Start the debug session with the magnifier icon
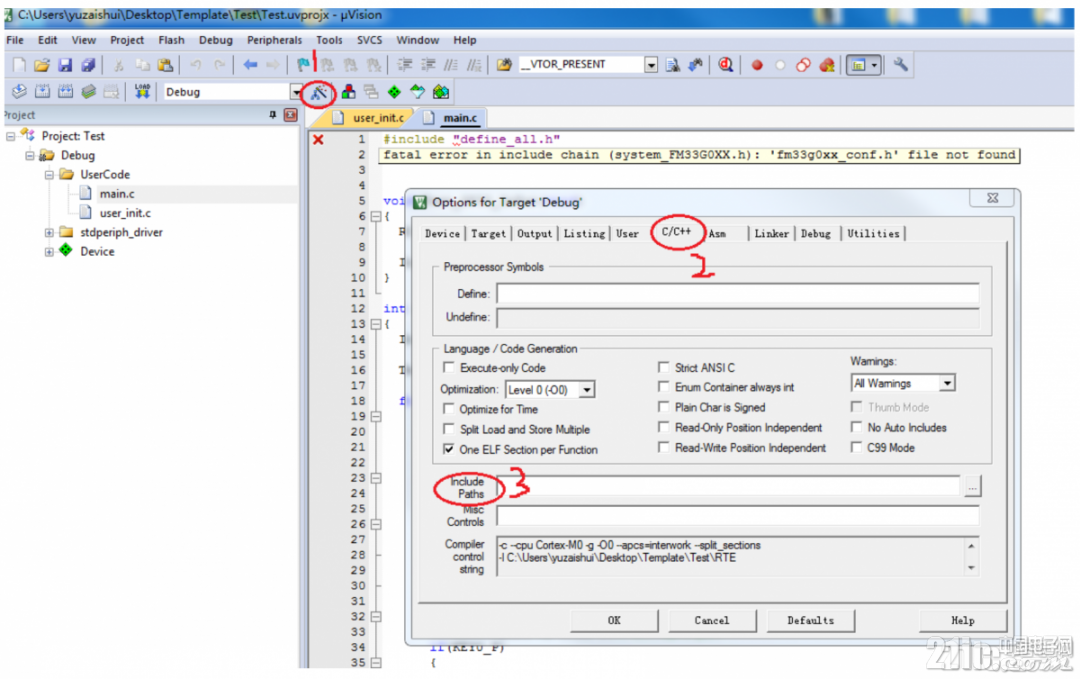1080x679 pixels. pos(725,65)
